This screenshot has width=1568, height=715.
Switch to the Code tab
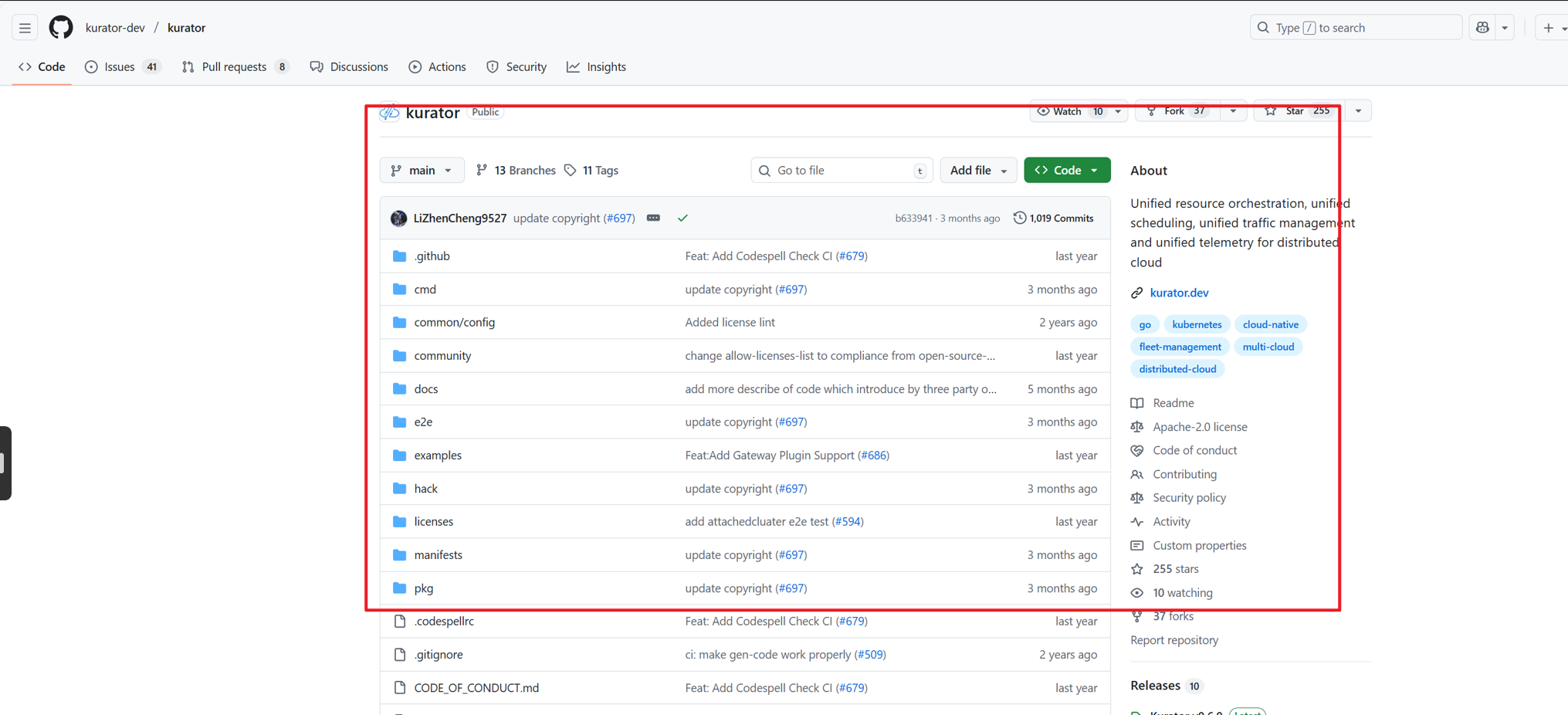(42, 67)
